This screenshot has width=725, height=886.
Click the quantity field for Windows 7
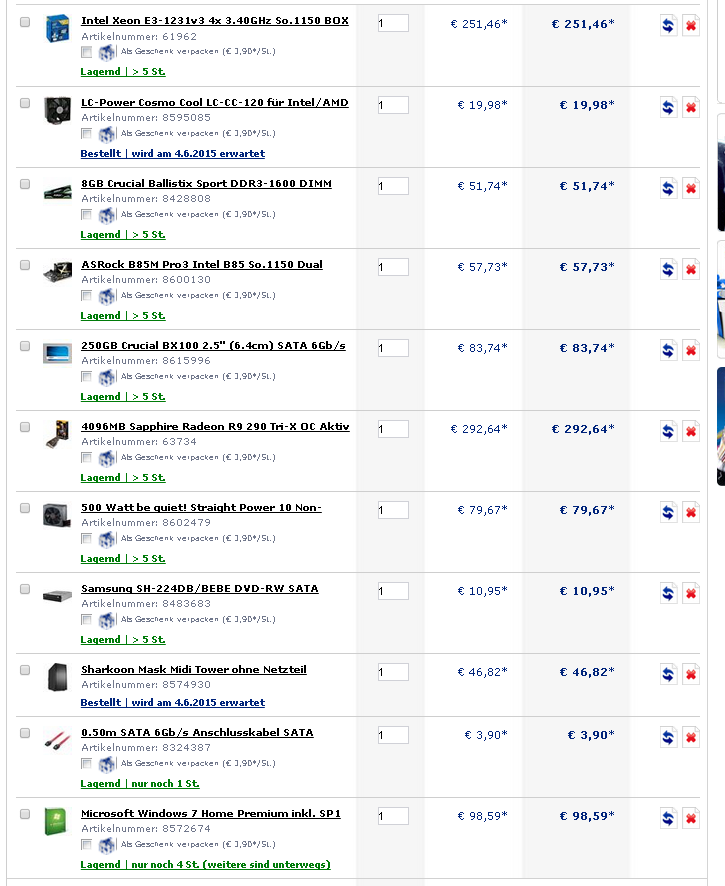click(x=393, y=816)
